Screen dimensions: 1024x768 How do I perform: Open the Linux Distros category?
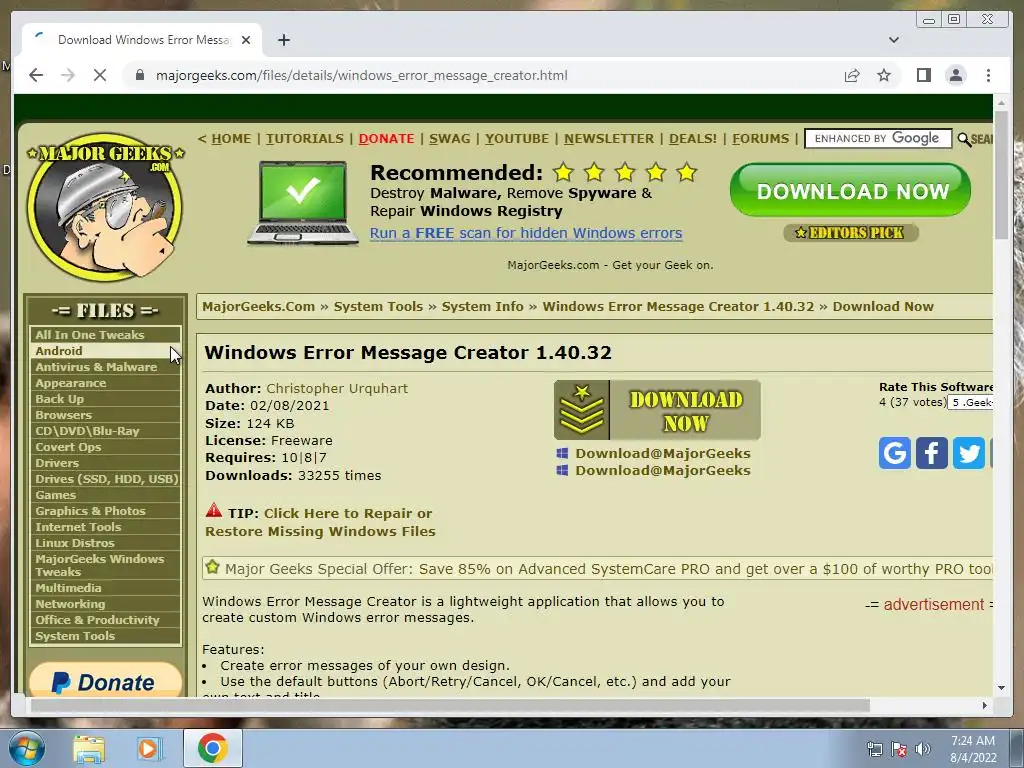pos(105,543)
